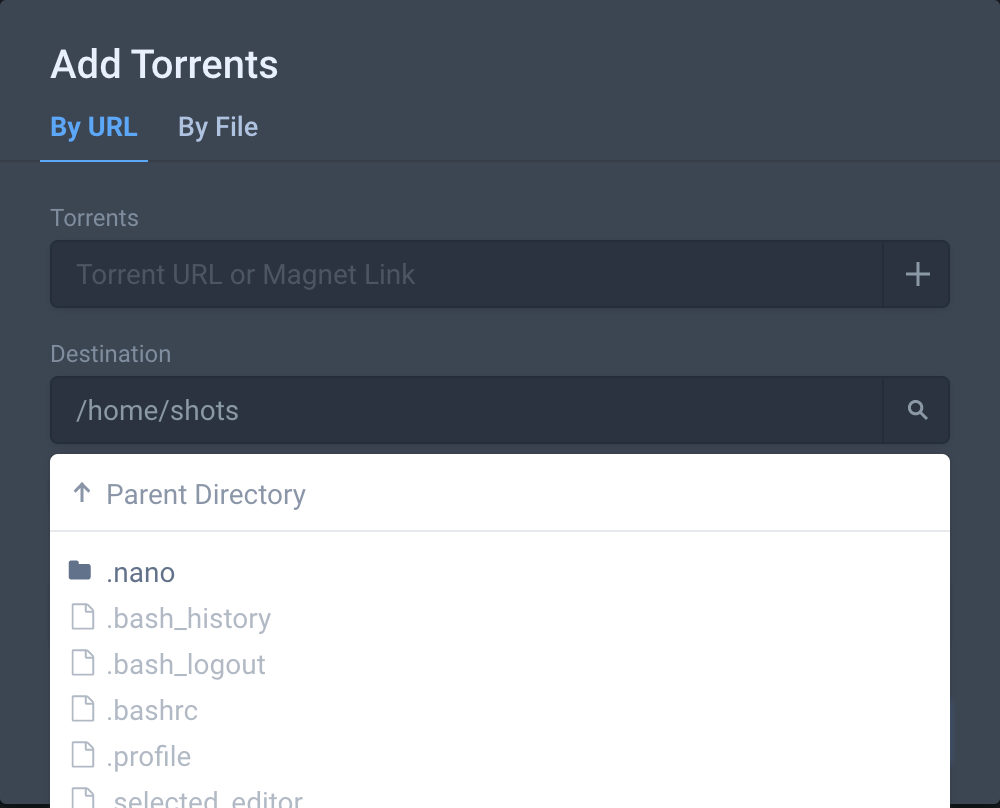
Task: Switch to the By File tab
Action: 218,127
